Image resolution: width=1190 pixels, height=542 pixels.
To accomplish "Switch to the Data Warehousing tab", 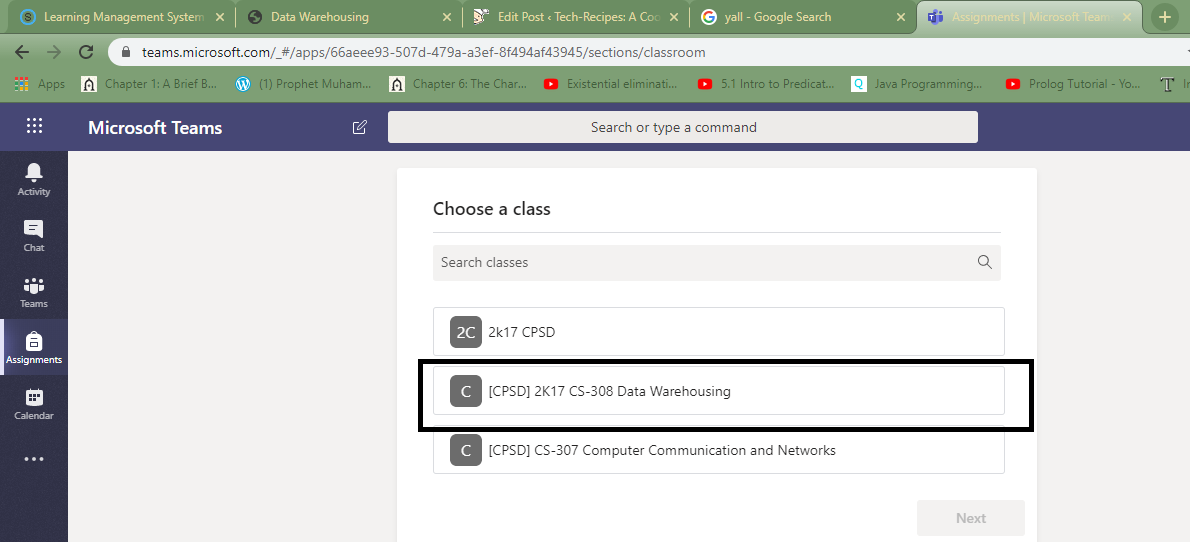I will pos(348,17).
